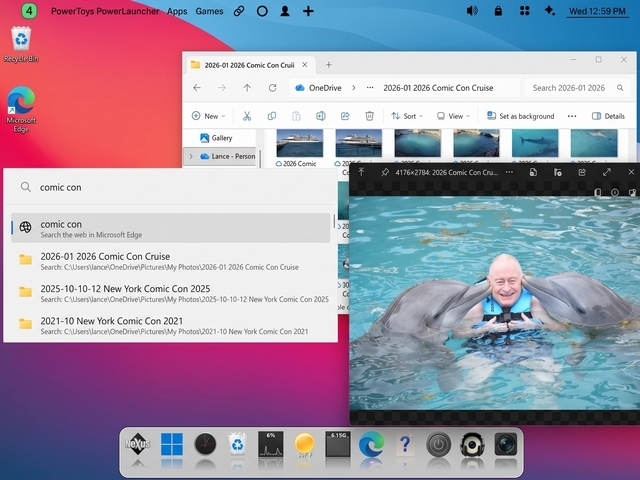This screenshot has height=480, width=640.
Task: Click Set as background button
Action: click(521, 116)
